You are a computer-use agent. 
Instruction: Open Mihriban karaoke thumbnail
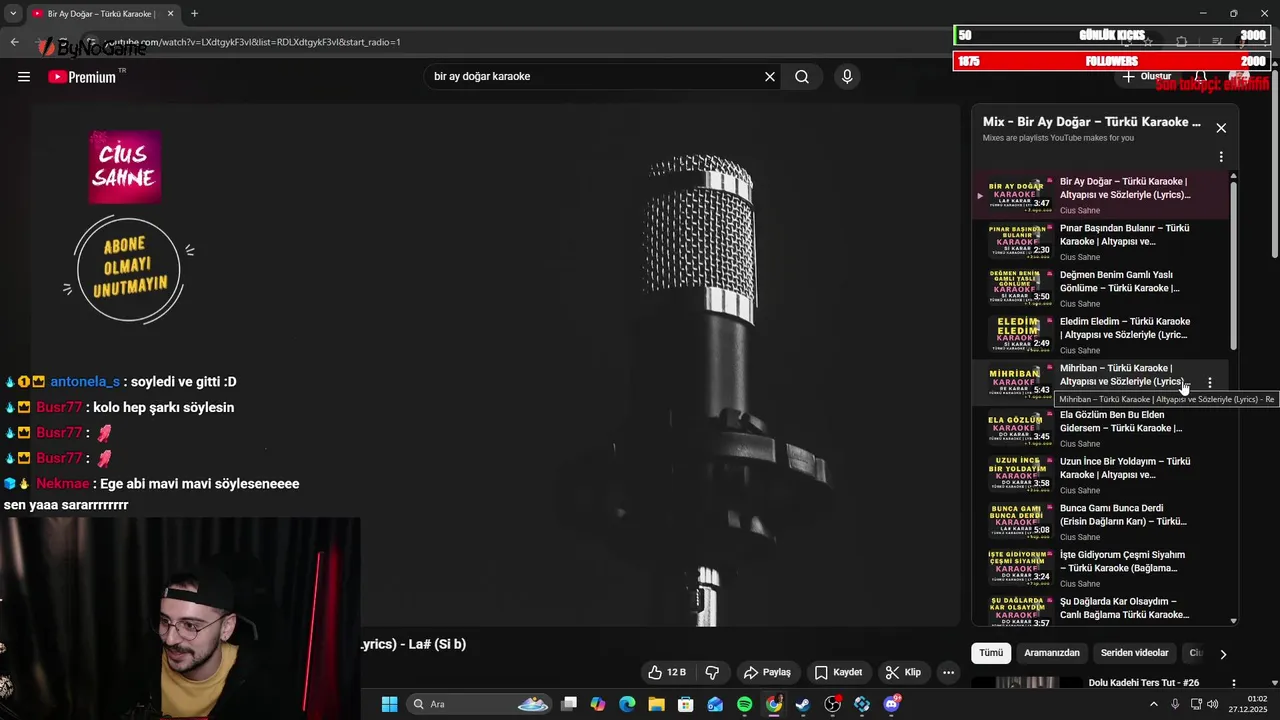point(1019,382)
